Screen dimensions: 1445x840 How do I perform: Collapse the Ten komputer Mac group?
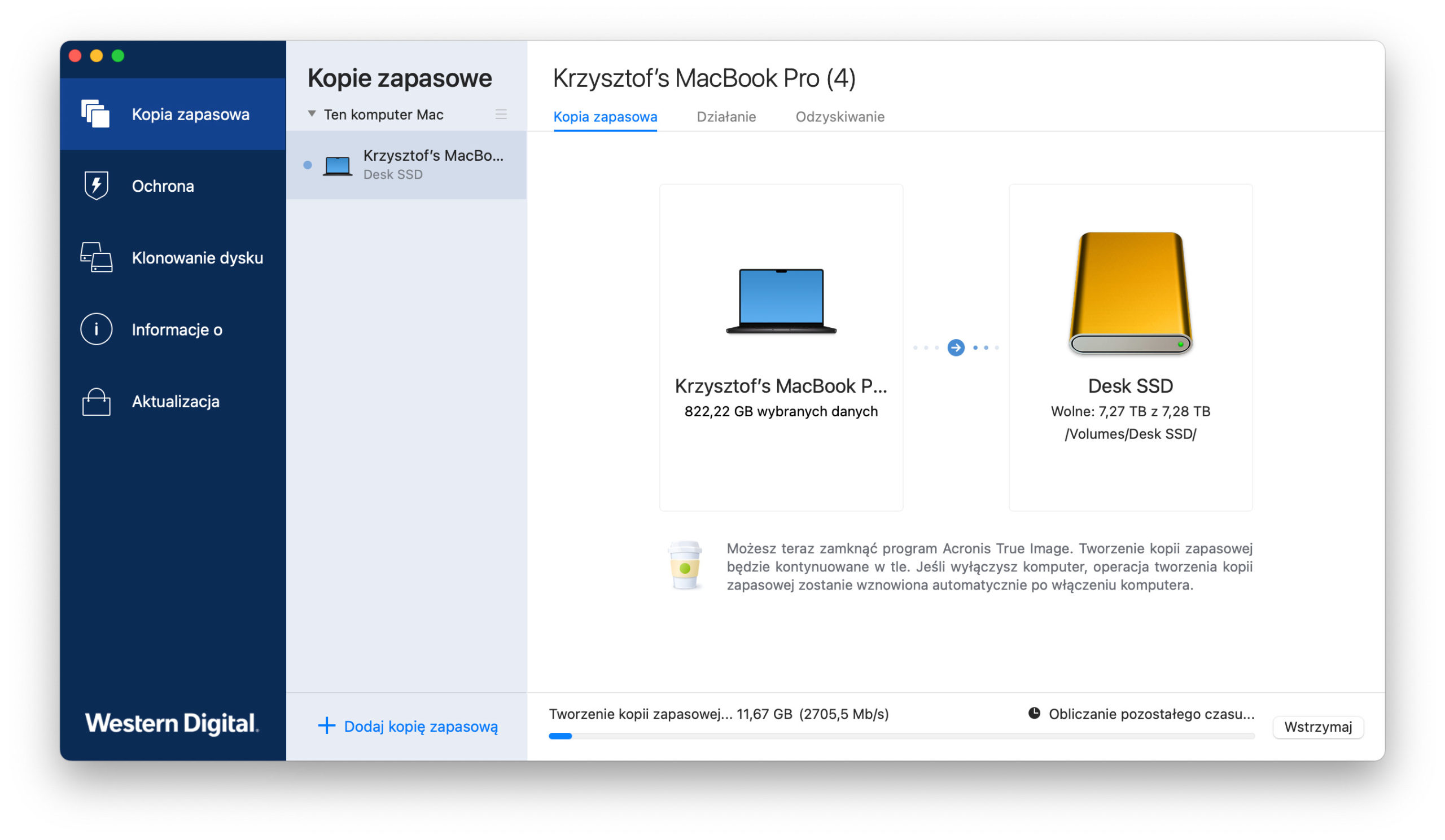(x=312, y=113)
